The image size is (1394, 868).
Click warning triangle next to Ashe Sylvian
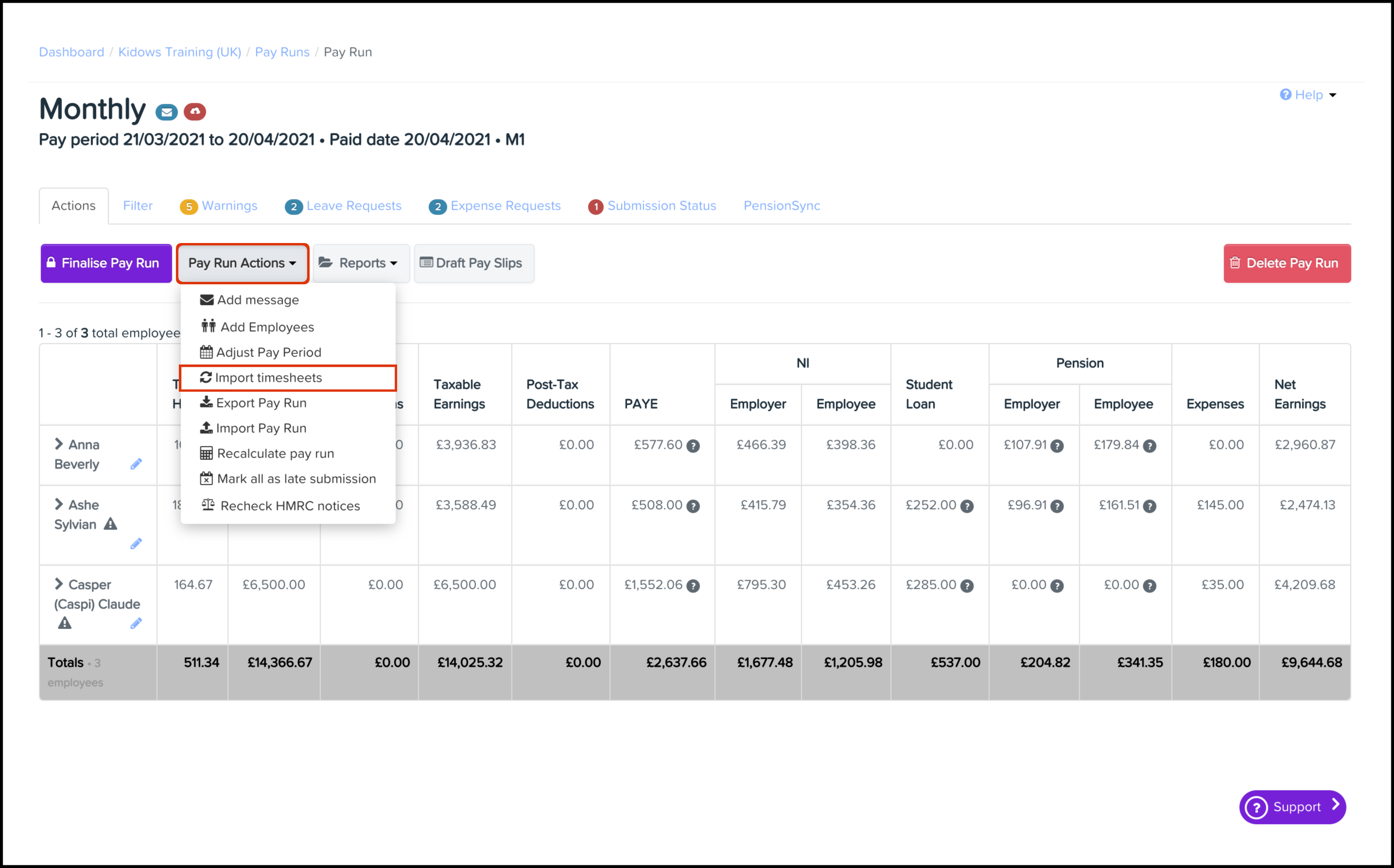(x=110, y=524)
